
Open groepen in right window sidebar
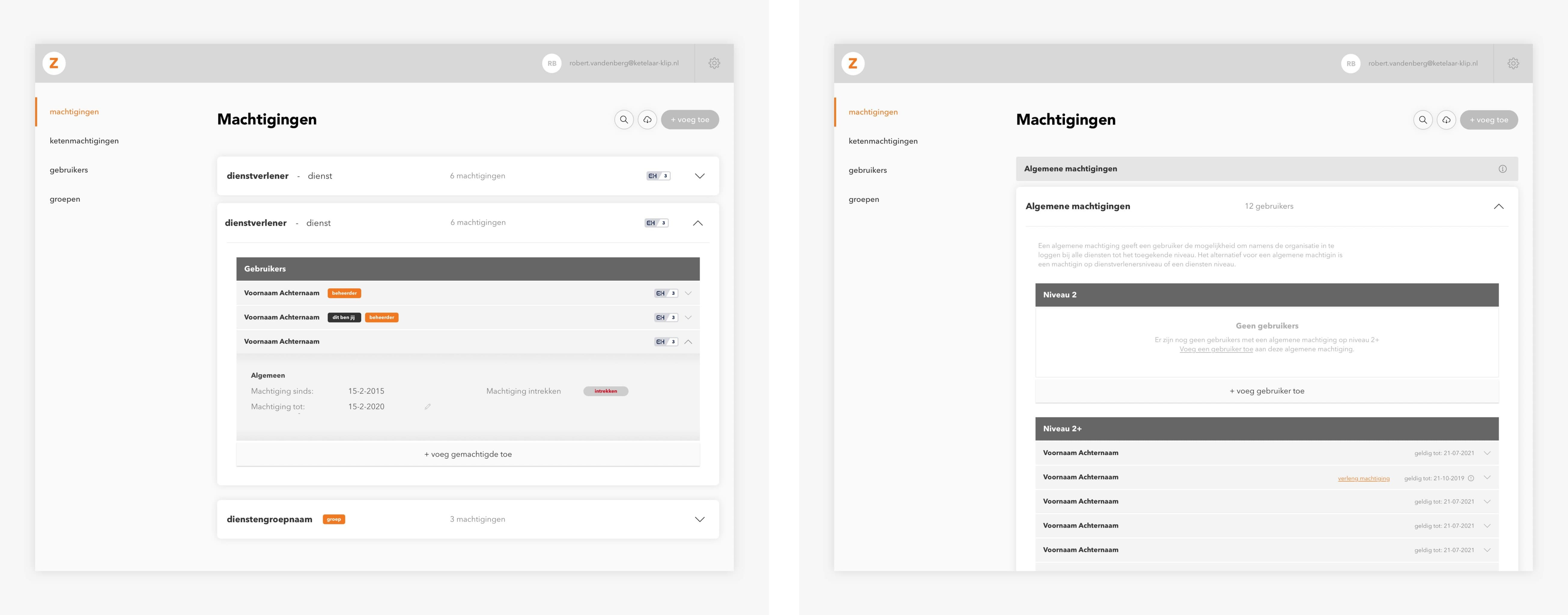[x=864, y=199]
